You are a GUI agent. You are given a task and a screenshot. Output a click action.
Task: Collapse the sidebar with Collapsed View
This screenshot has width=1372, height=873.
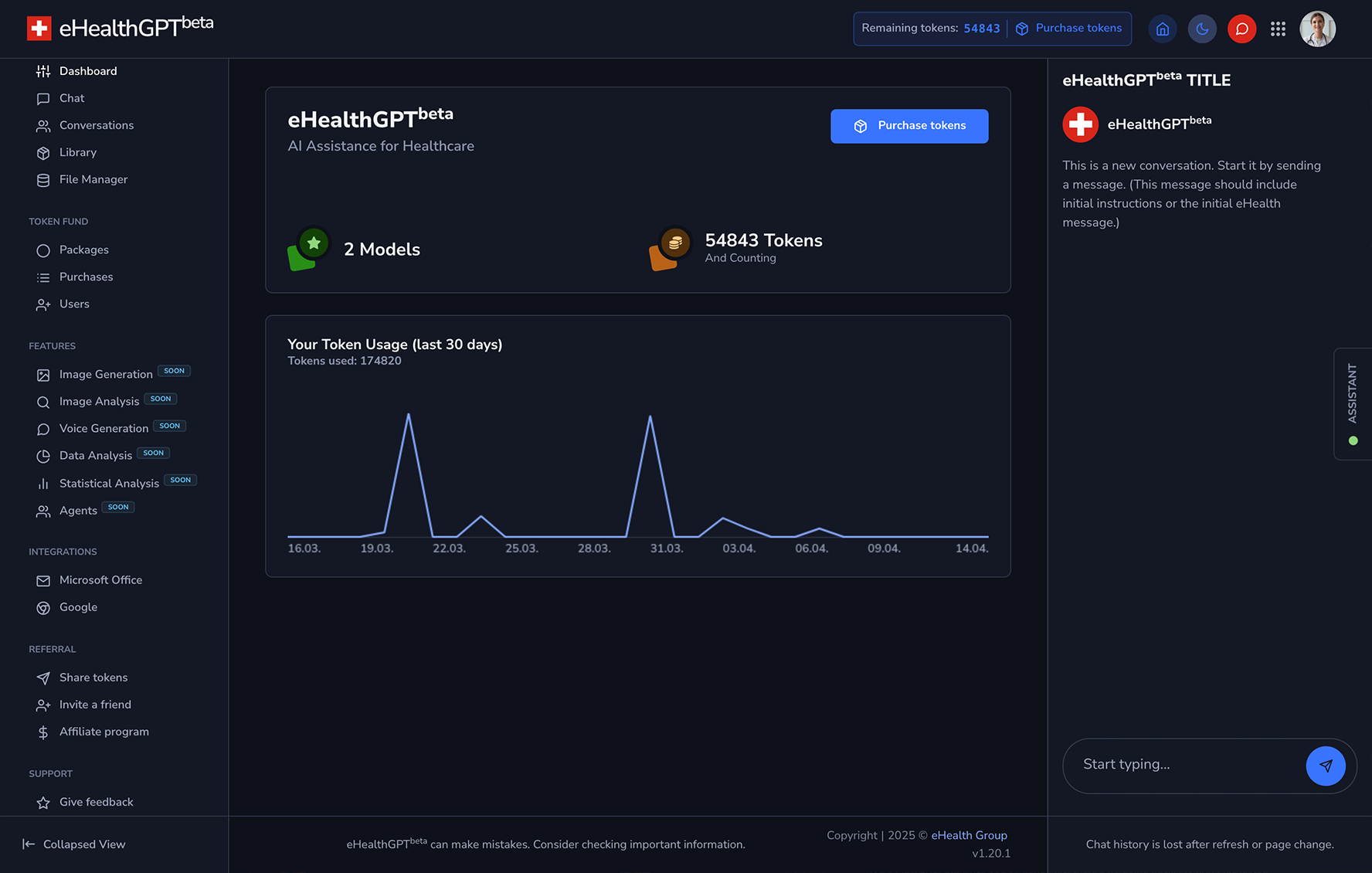74,844
